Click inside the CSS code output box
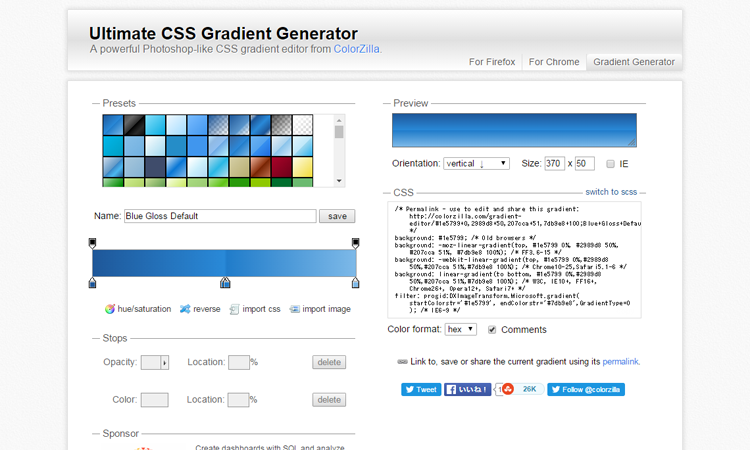Image resolution: width=750 pixels, height=450 pixels. pos(514,260)
